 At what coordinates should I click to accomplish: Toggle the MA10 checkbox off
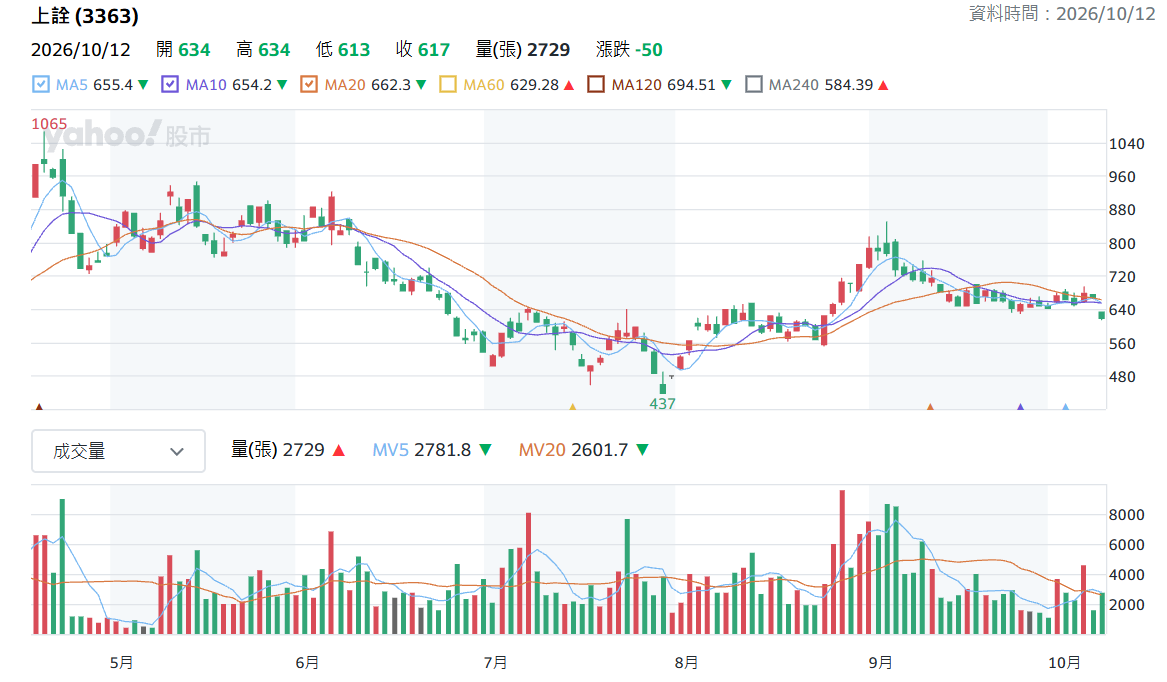(x=170, y=85)
